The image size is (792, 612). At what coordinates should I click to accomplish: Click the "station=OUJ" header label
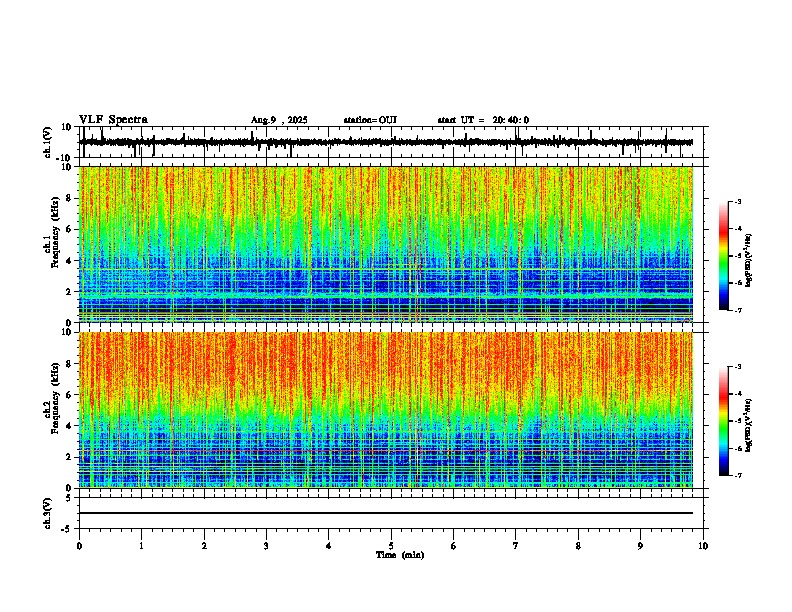pyautogui.click(x=370, y=120)
